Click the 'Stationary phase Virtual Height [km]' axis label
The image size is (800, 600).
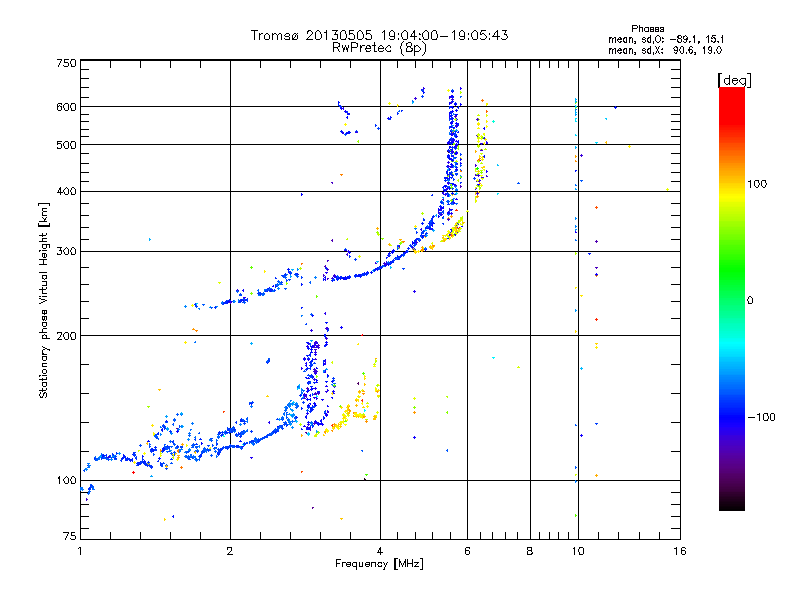[x=44, y=300]
